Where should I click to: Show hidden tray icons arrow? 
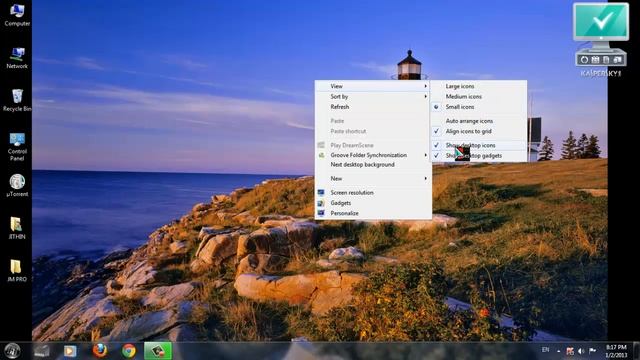pyautogui.click(x=559, y=351)
